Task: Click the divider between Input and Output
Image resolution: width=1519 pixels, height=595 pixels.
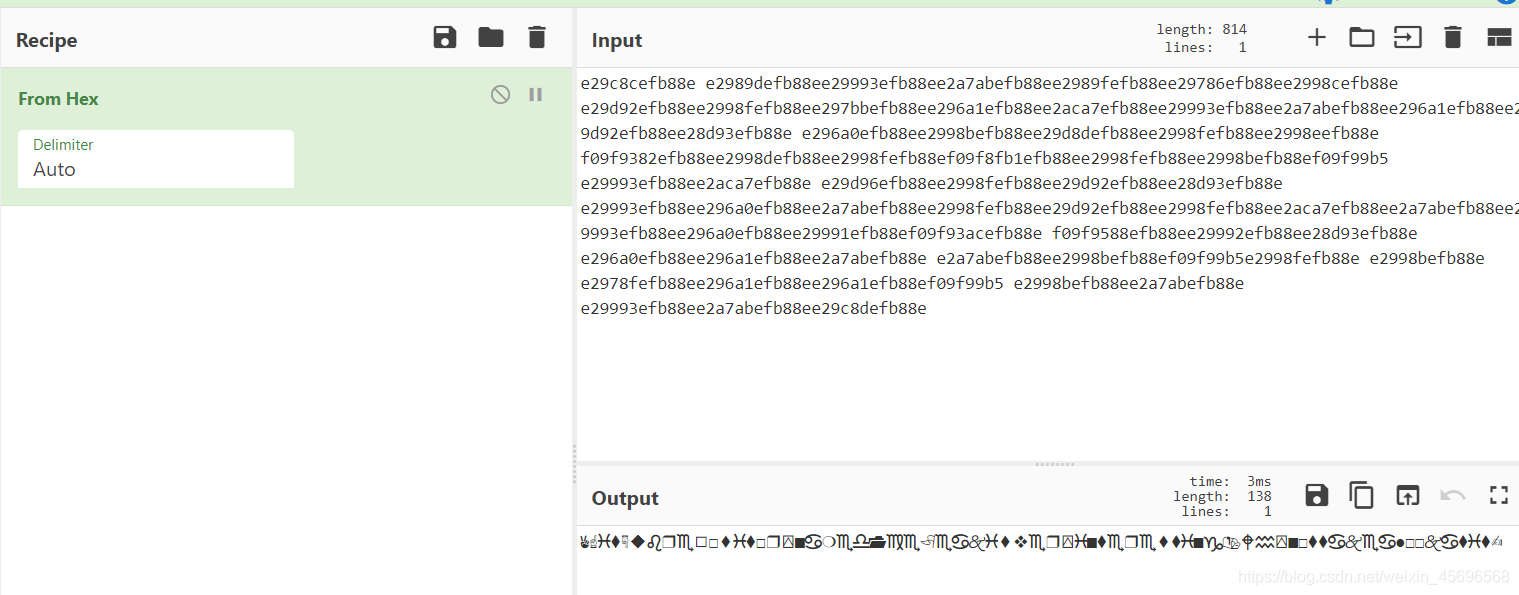Action: click(x=1054, y=464)
